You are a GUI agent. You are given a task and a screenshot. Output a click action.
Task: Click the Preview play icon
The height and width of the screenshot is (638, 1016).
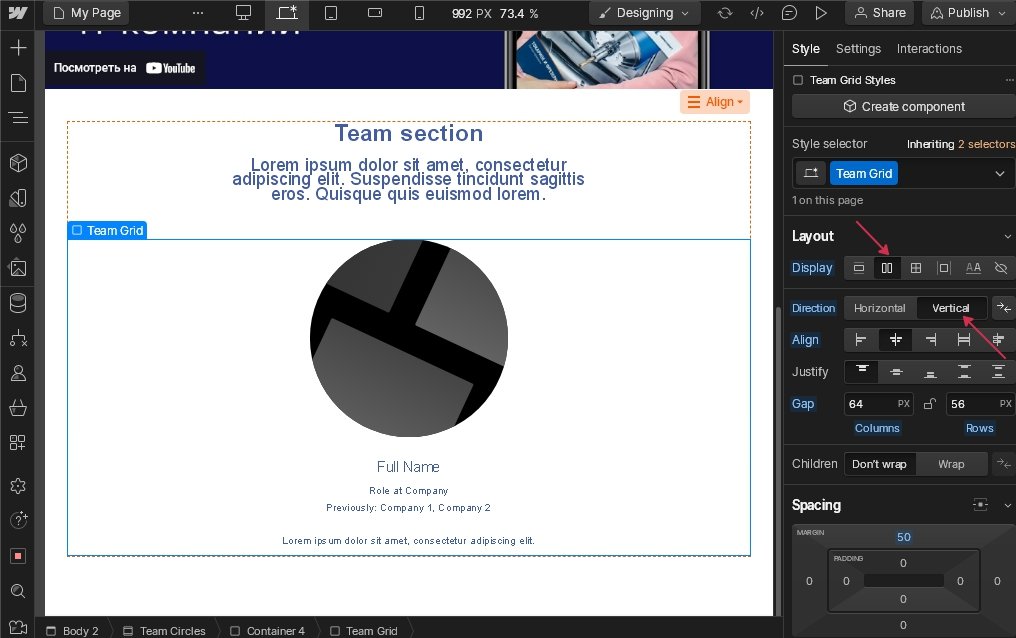pos(821,13)
